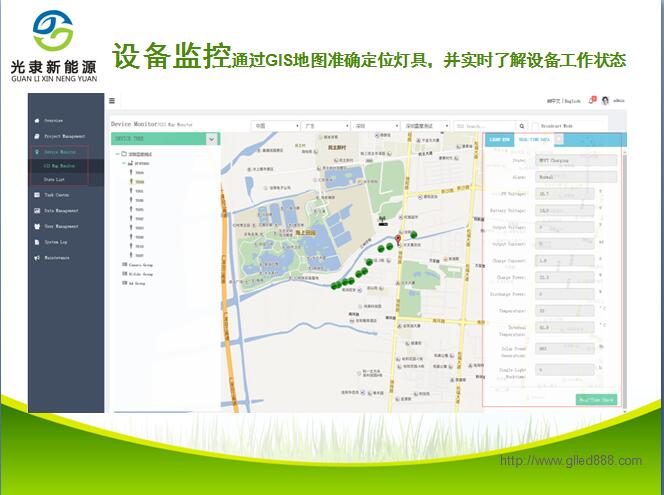The height and width of the screenshot is (495, 664).
Task: Click the Maintenance megaphone icon
Action: click(37, 257)
